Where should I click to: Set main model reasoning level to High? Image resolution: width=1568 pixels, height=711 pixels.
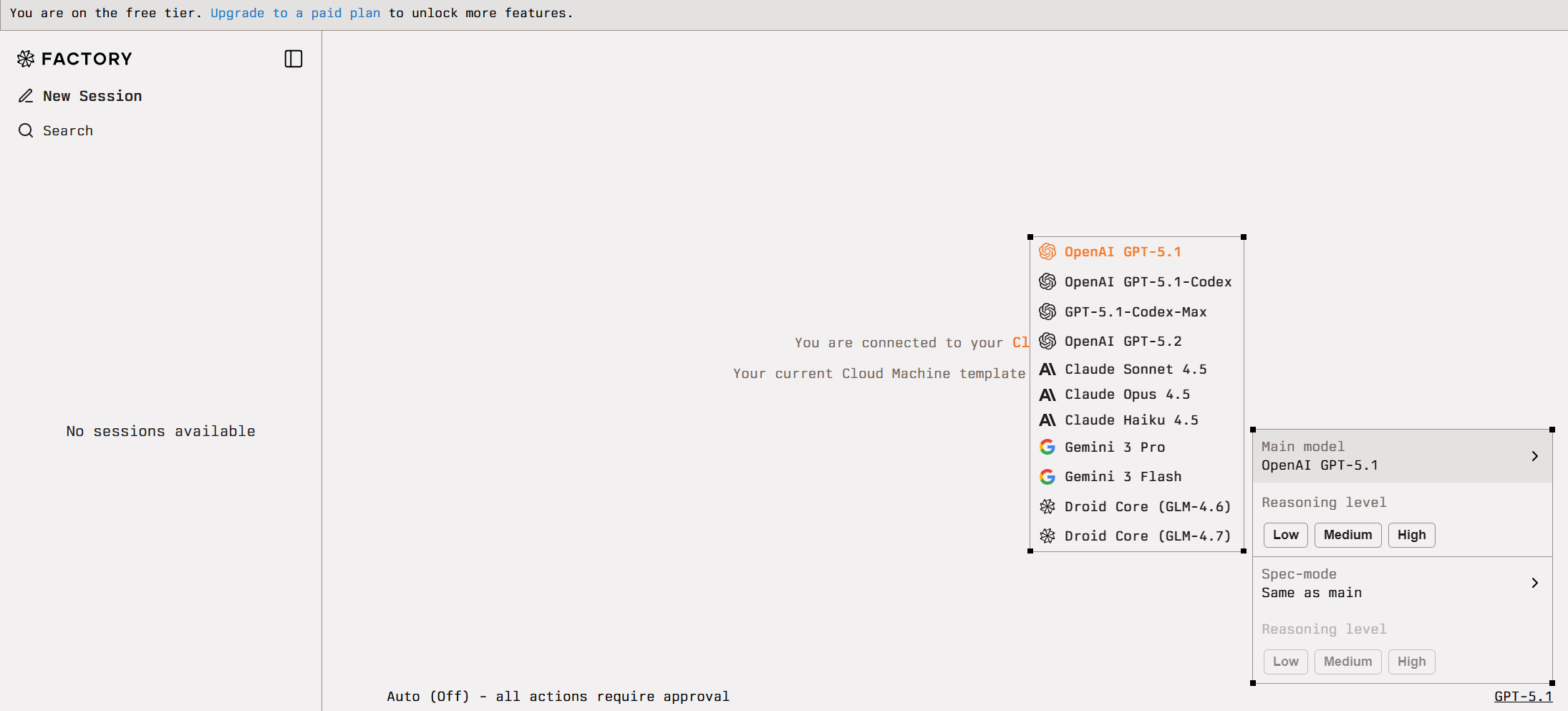[1411, 535]
